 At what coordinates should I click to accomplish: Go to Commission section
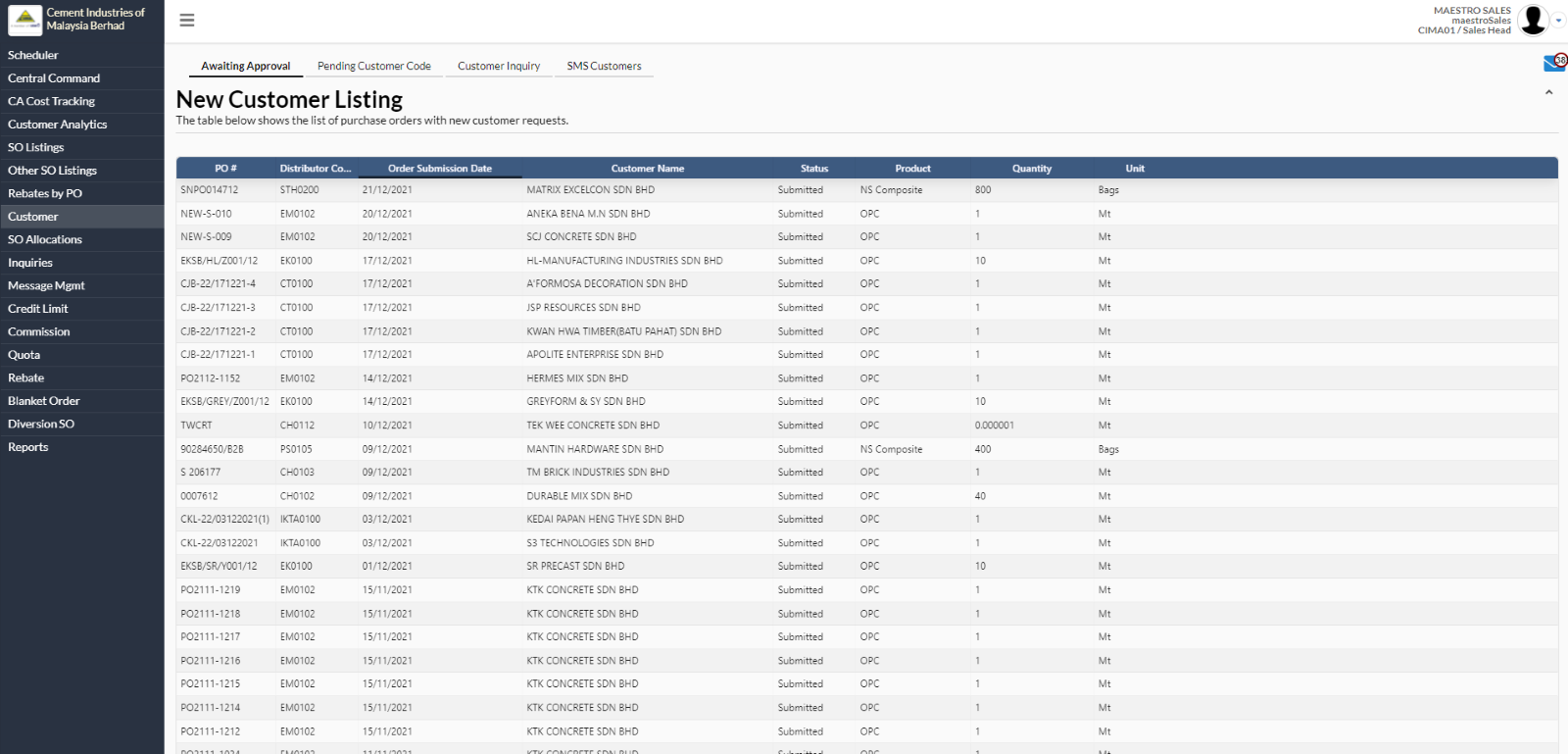82,331
